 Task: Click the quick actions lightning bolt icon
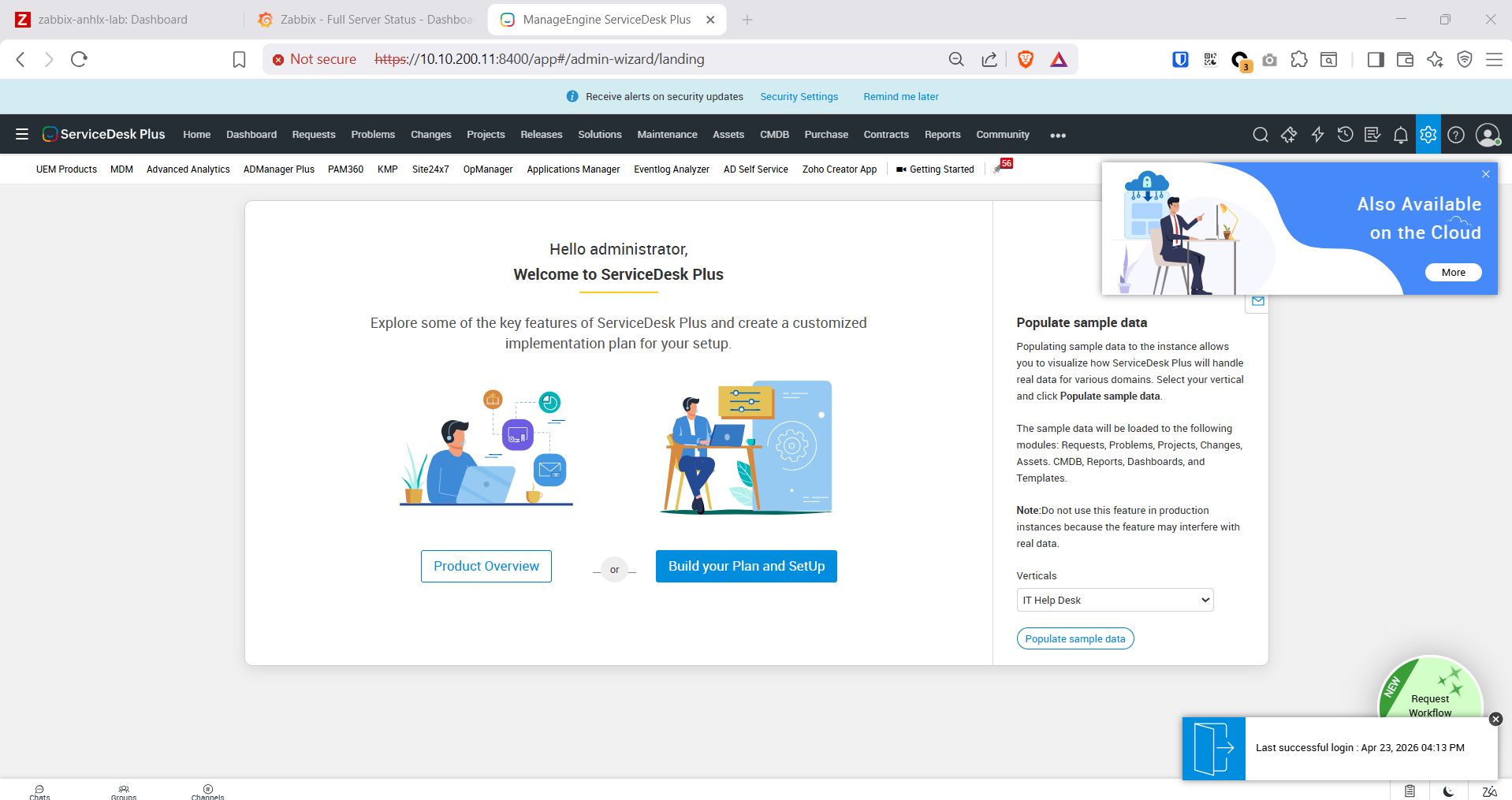point(1317,135)
